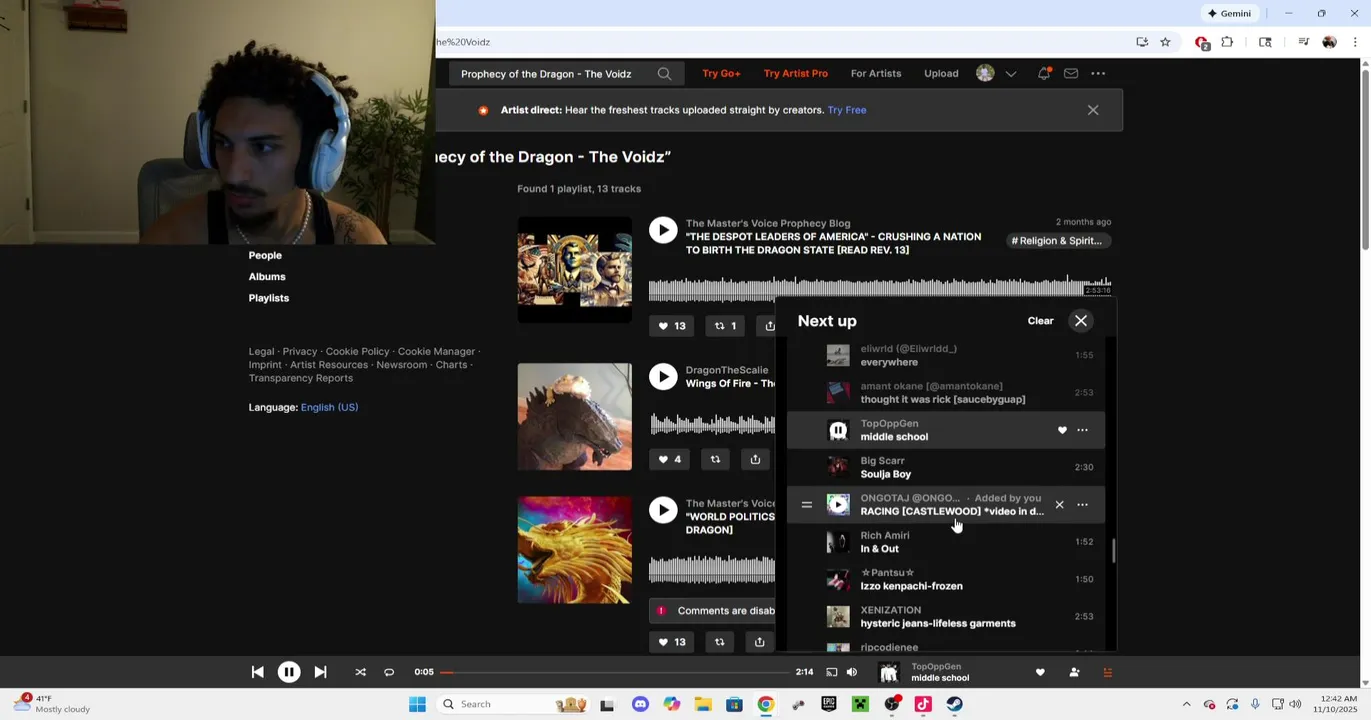This screenshot has height=720, width=1371.
Task: Close the Next up panel
Action: point(1081,321)
